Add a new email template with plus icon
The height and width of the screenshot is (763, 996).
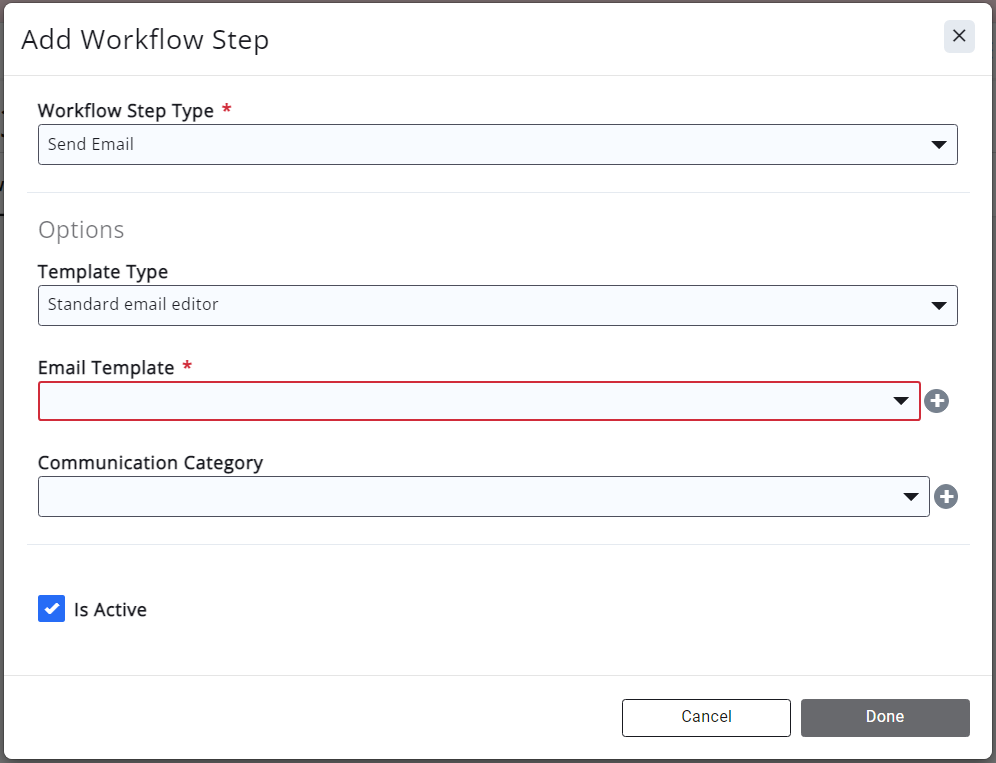pos(936,401)
